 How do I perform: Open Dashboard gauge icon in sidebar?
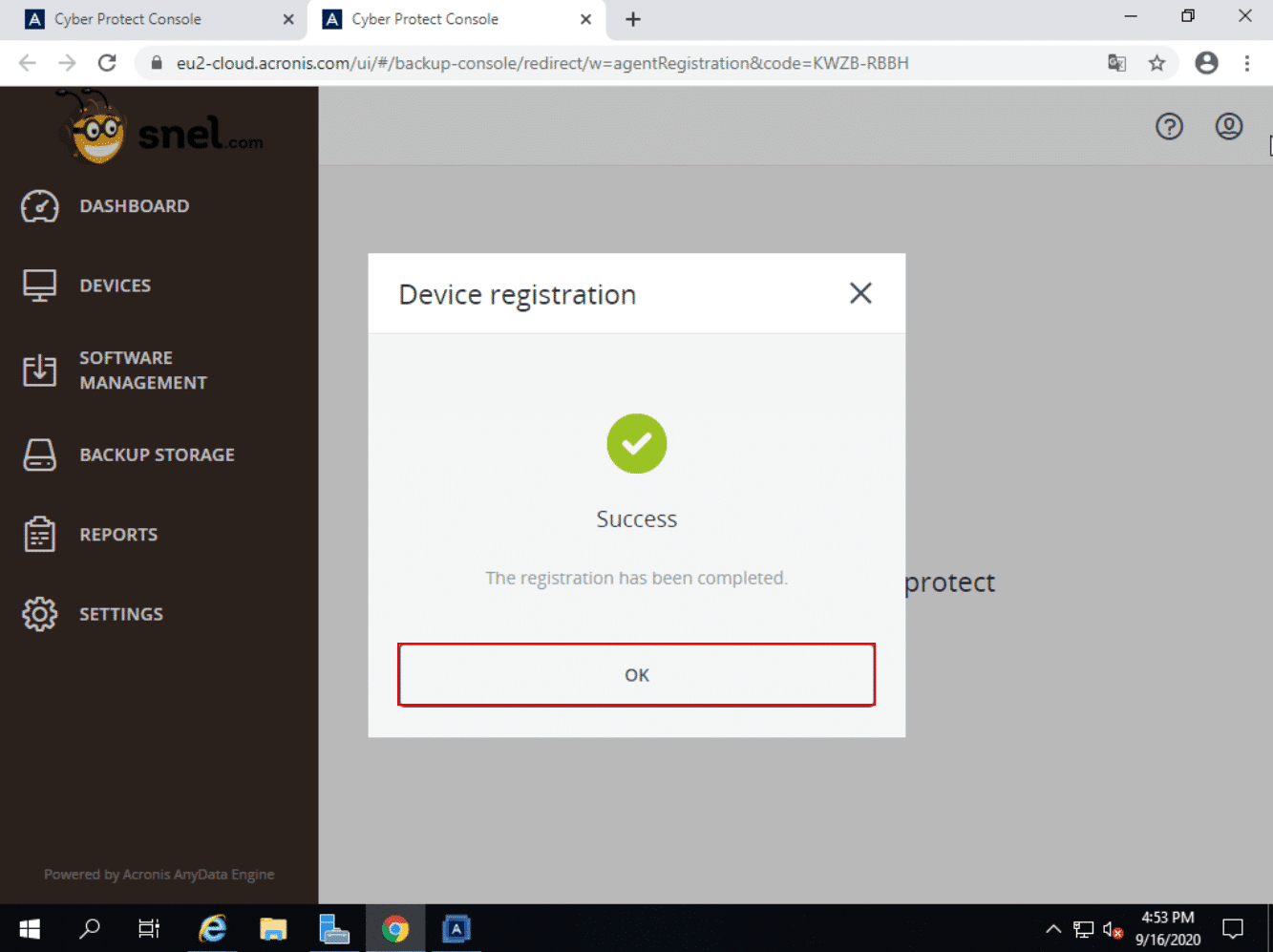coord(39,206)
